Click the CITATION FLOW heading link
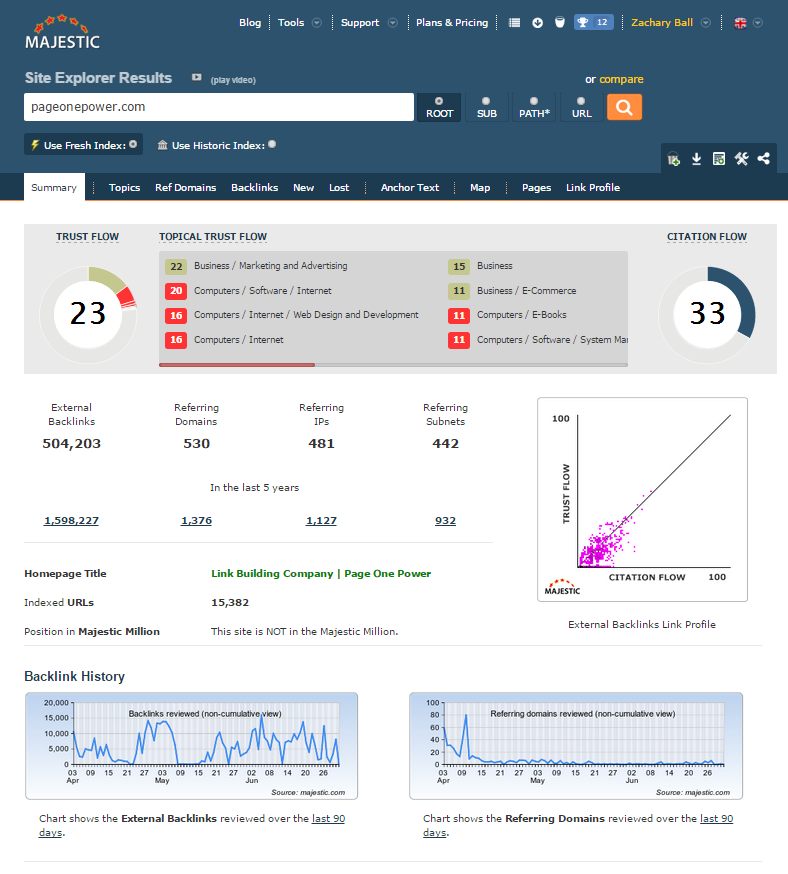The height and width of the screenshot is (874, 788). tap(707, 237)
